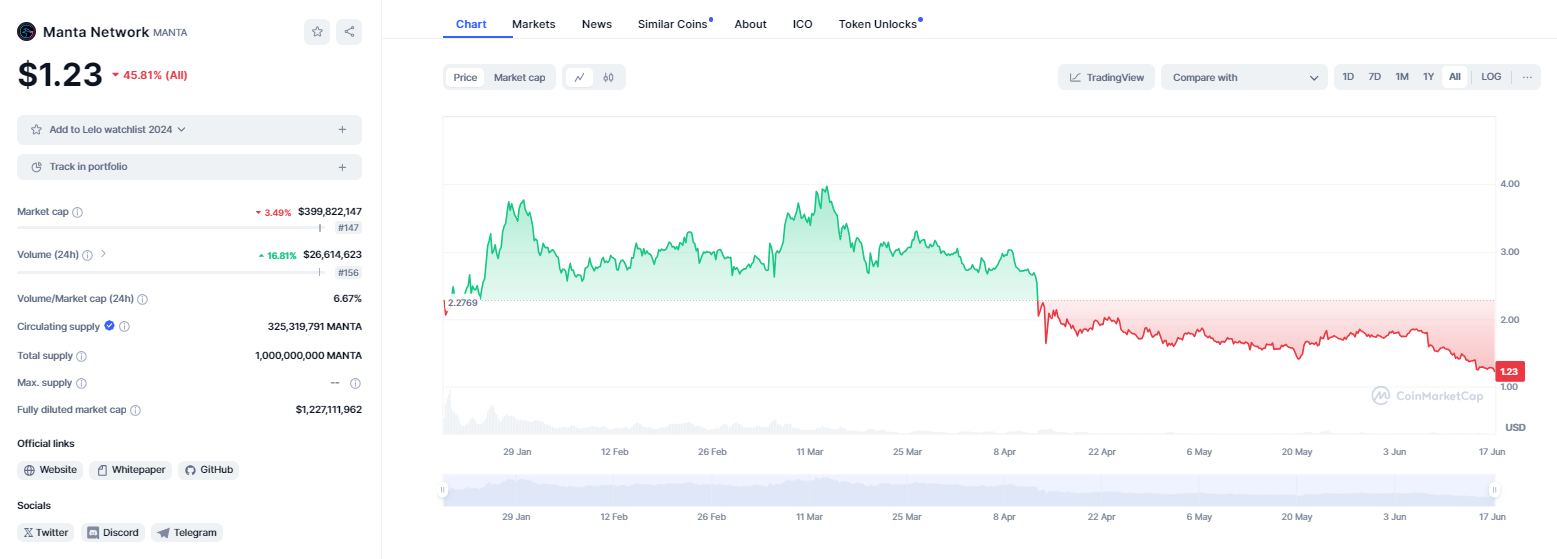Click info icon next to Total supply
Screen dimensions: 1557x559
pos(82,356)
